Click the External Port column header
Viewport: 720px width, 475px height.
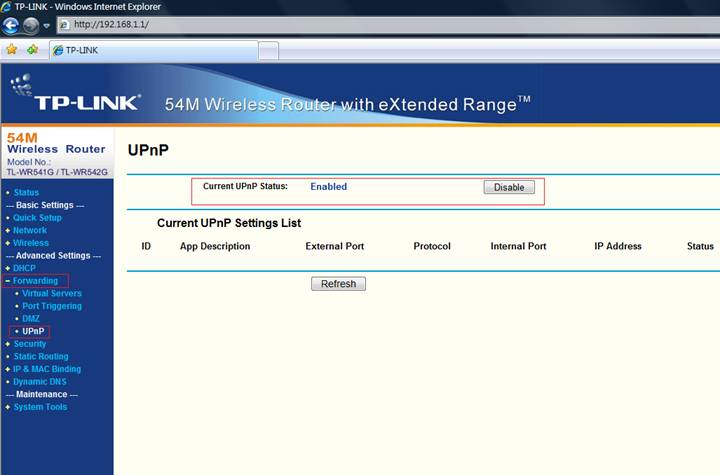click(335, 246)
